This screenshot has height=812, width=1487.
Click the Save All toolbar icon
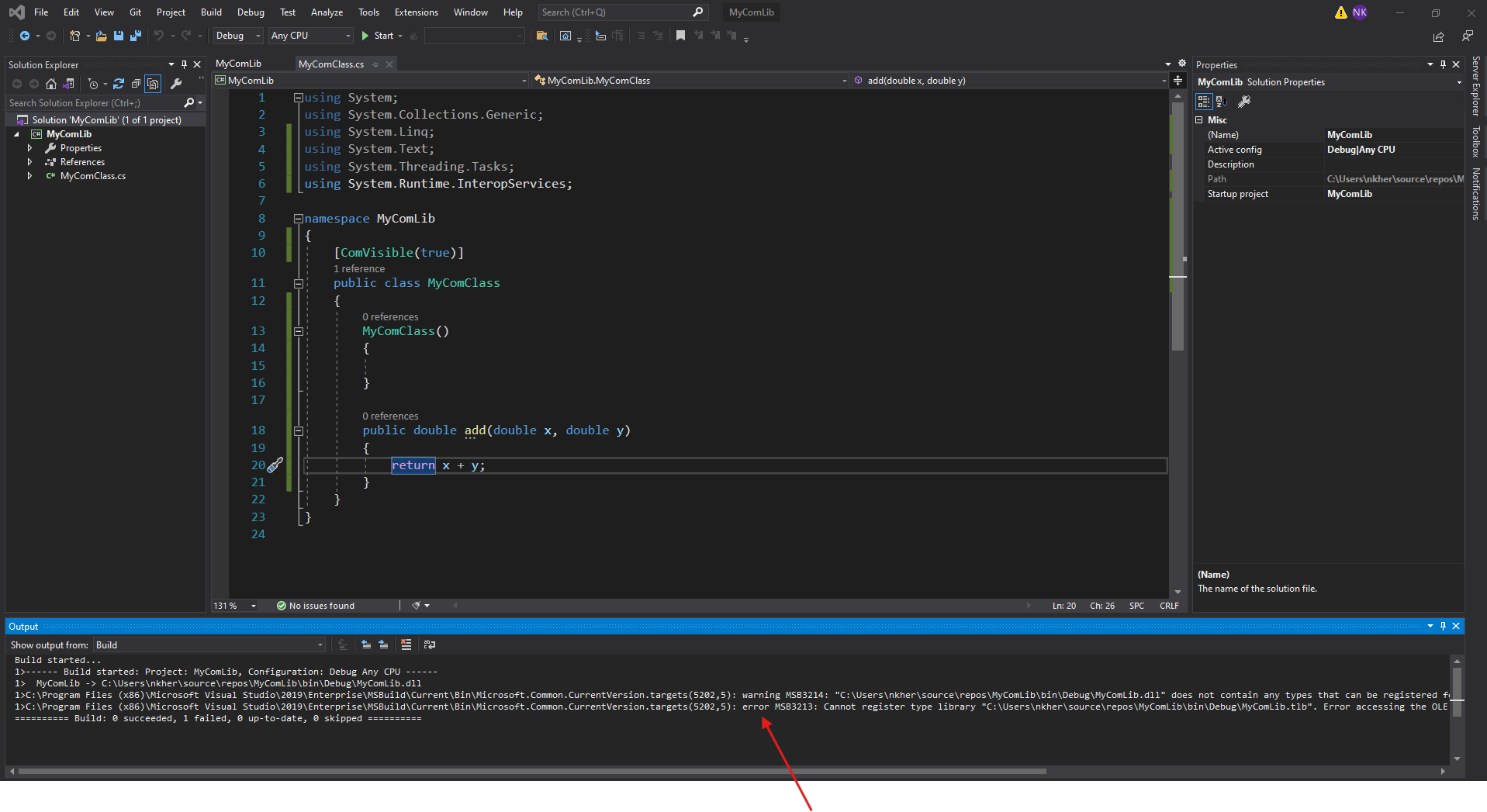tap(136, 36)
